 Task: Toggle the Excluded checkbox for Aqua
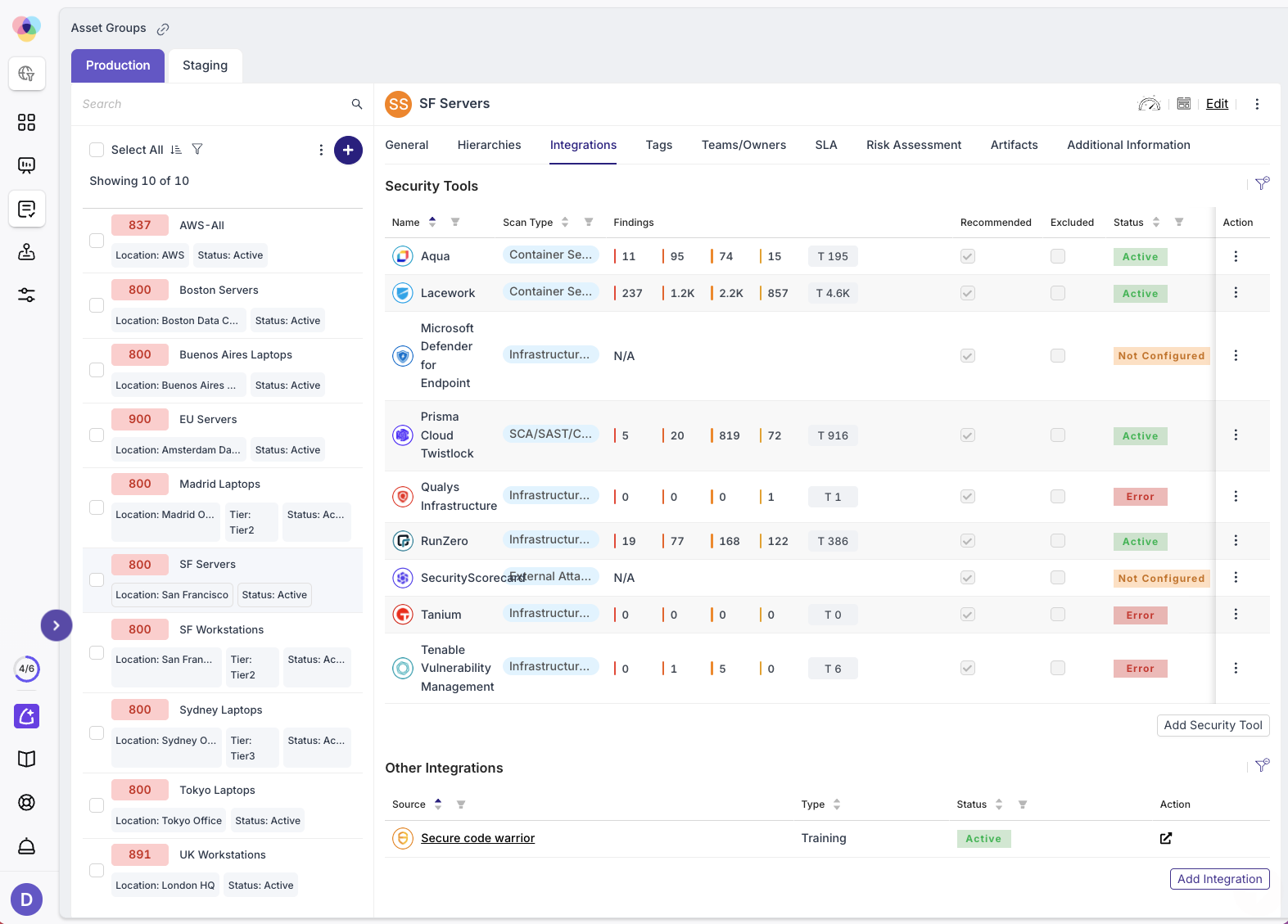[1058, 256]
